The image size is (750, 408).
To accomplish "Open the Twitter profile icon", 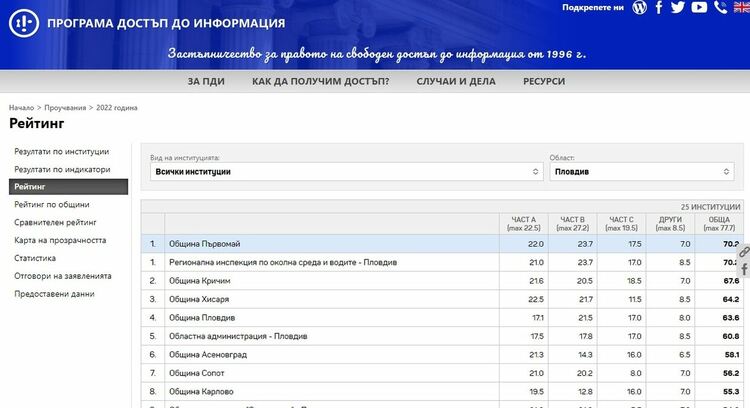I will point(678,7).
